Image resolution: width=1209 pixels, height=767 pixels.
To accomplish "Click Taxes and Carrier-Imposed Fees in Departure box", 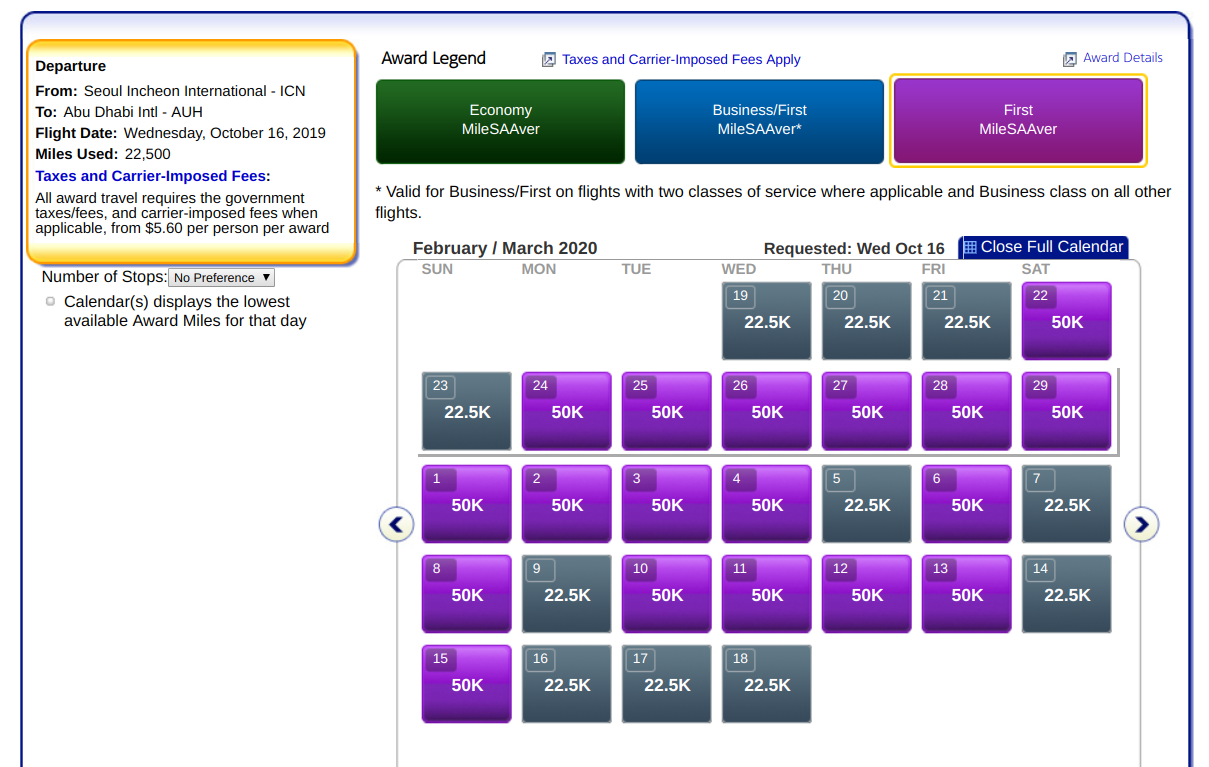I will point(150,176).
